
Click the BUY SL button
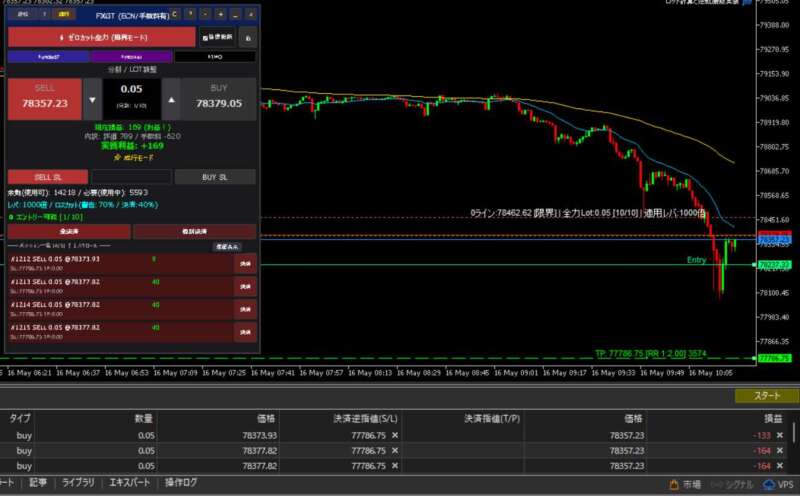pyautogui.click(x=215, y=177)
